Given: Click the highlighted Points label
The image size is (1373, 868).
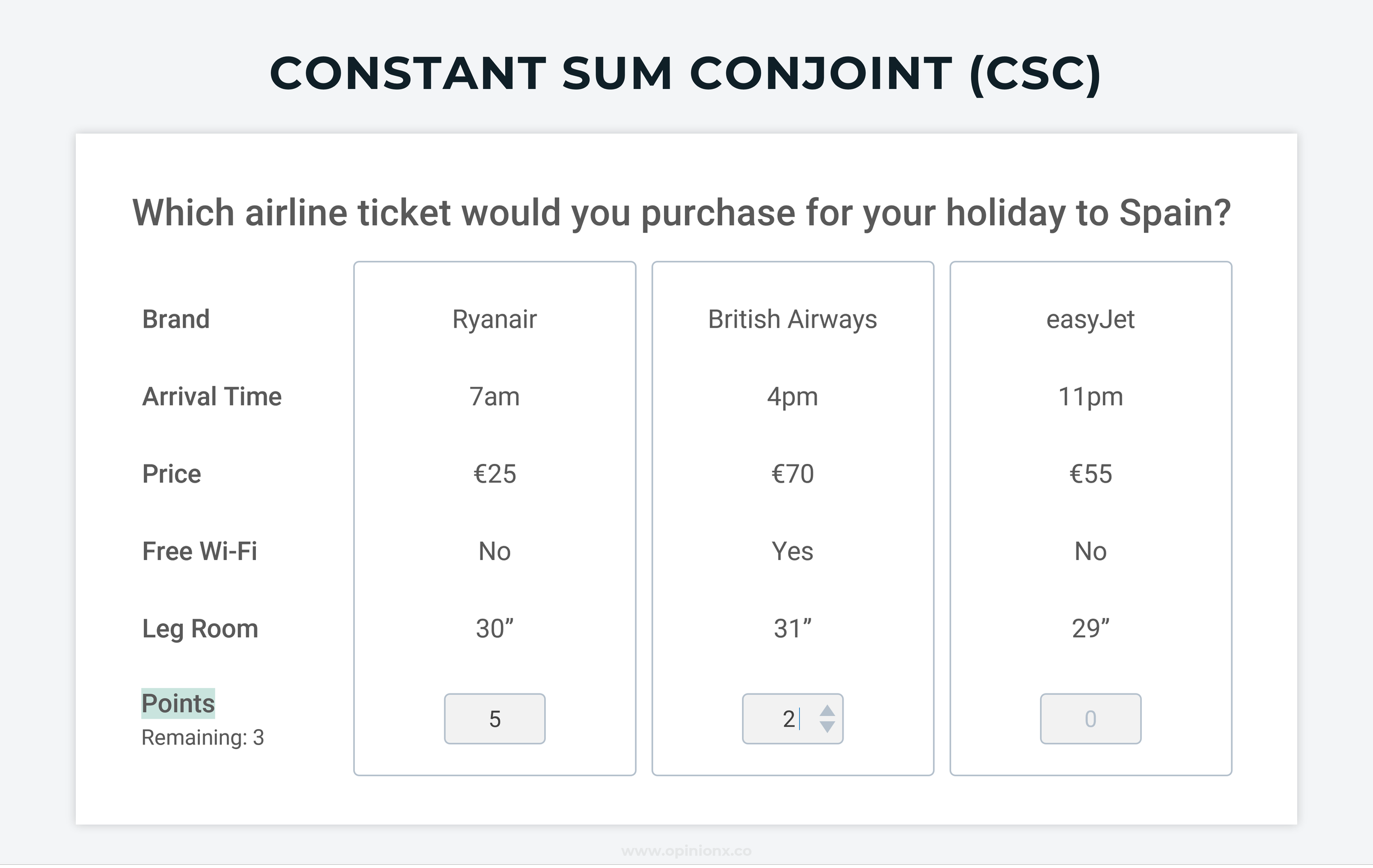Looking at the screenshot, I should 178,703.
